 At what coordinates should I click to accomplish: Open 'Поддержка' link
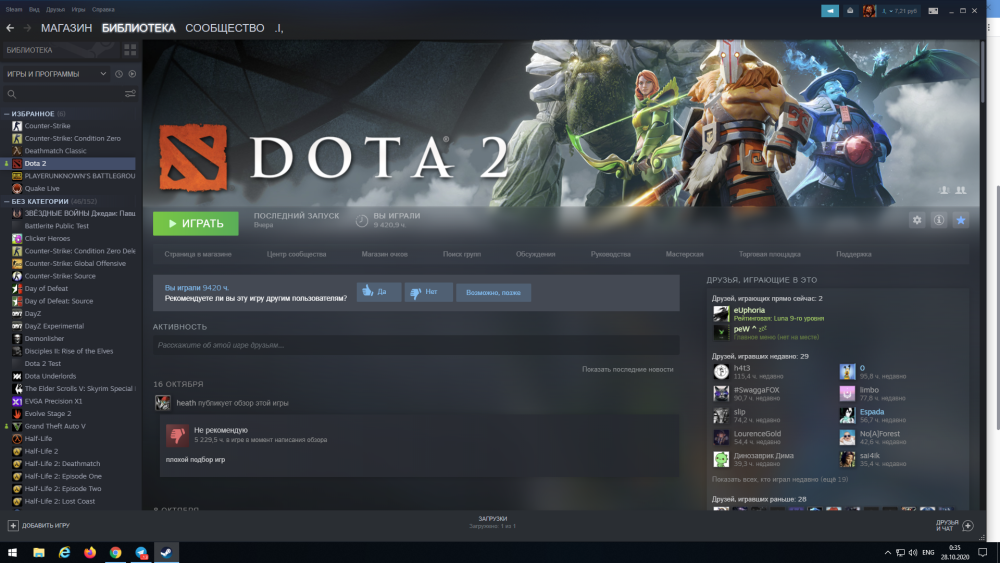click(854, 254)
